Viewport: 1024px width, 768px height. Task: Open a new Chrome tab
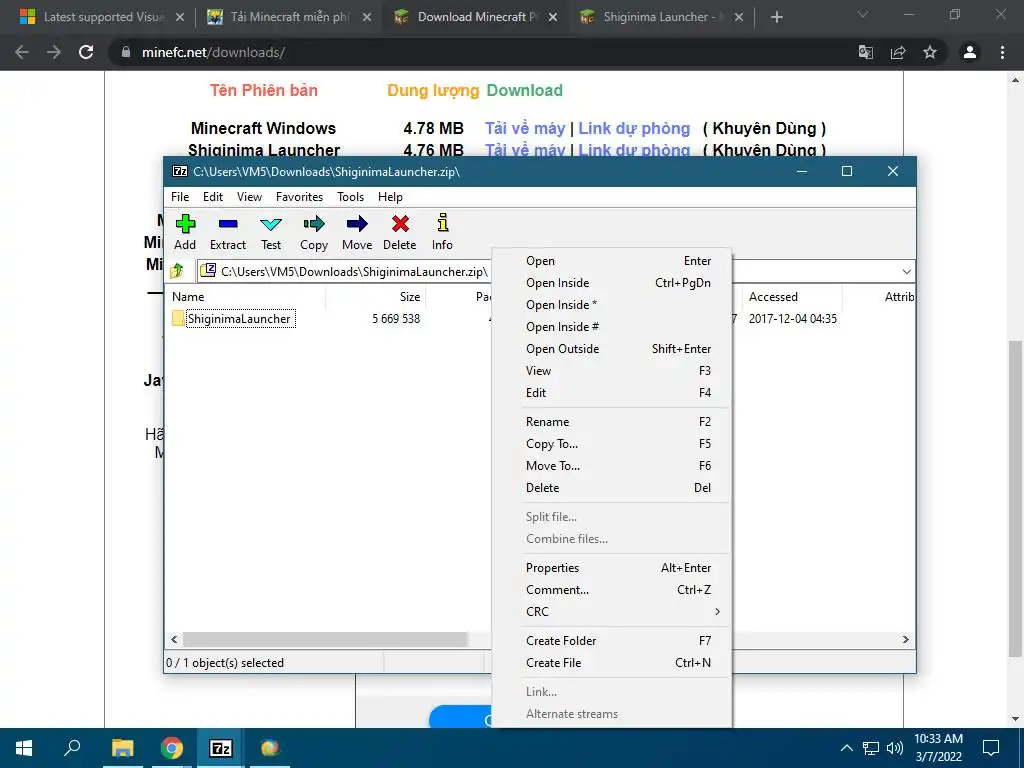(x=776, y=18)
